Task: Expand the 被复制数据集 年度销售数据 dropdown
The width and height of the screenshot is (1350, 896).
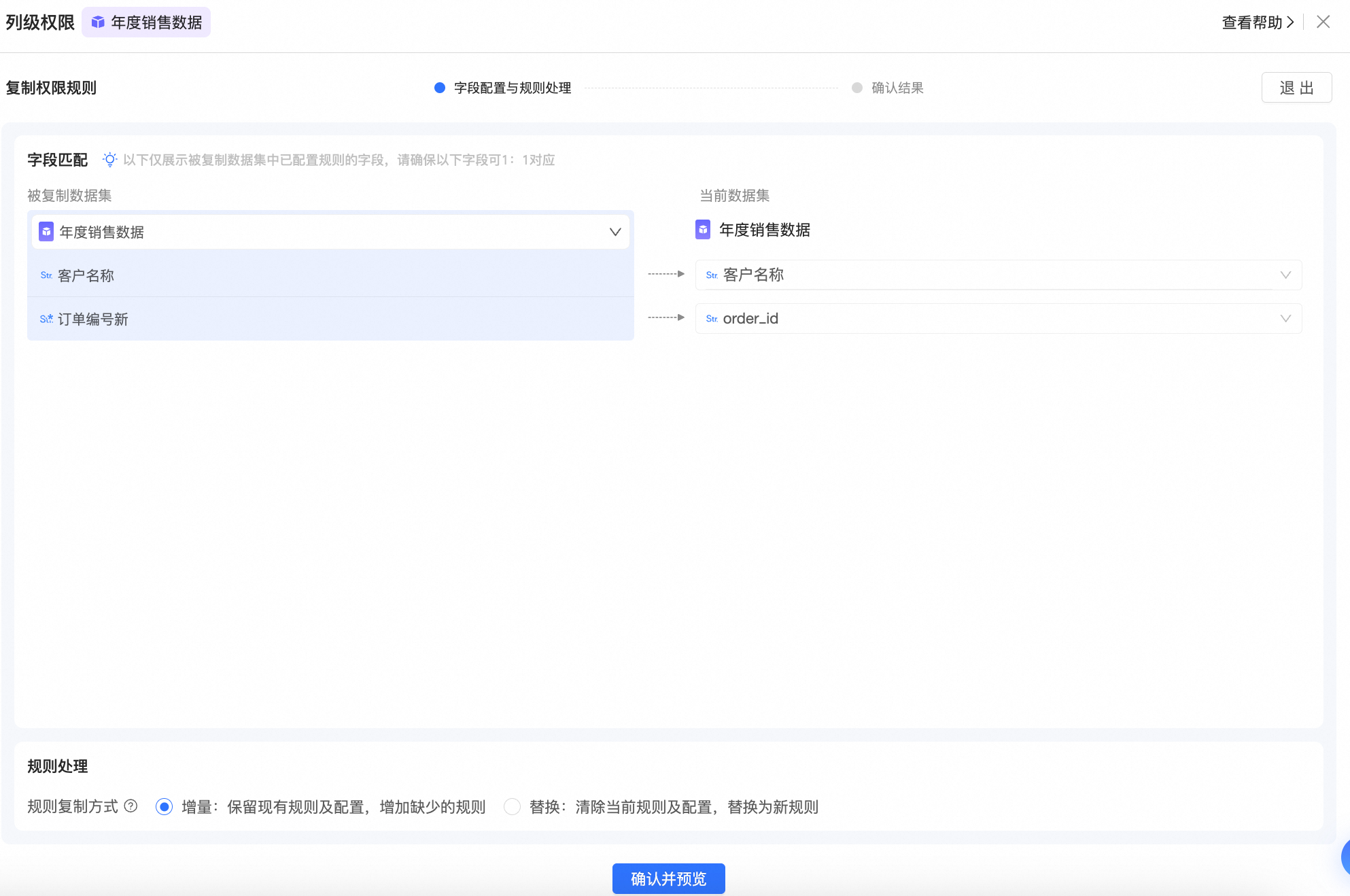Action: (615, 232)
